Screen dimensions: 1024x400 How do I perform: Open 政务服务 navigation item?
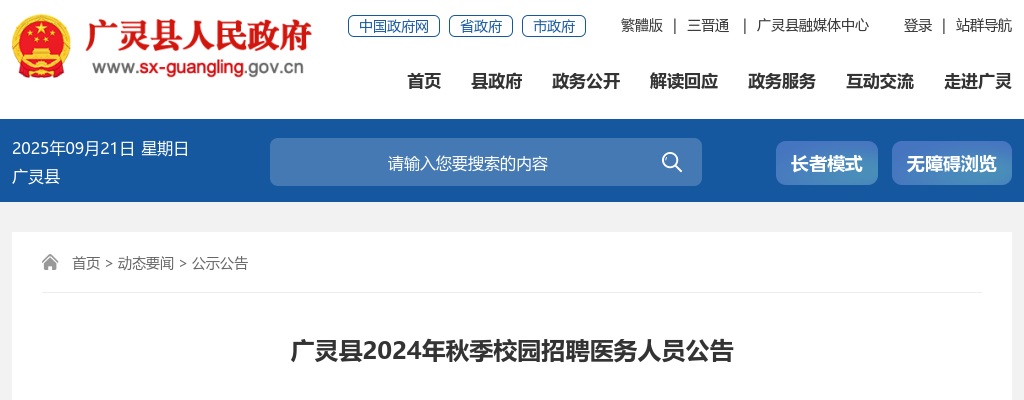782,82
